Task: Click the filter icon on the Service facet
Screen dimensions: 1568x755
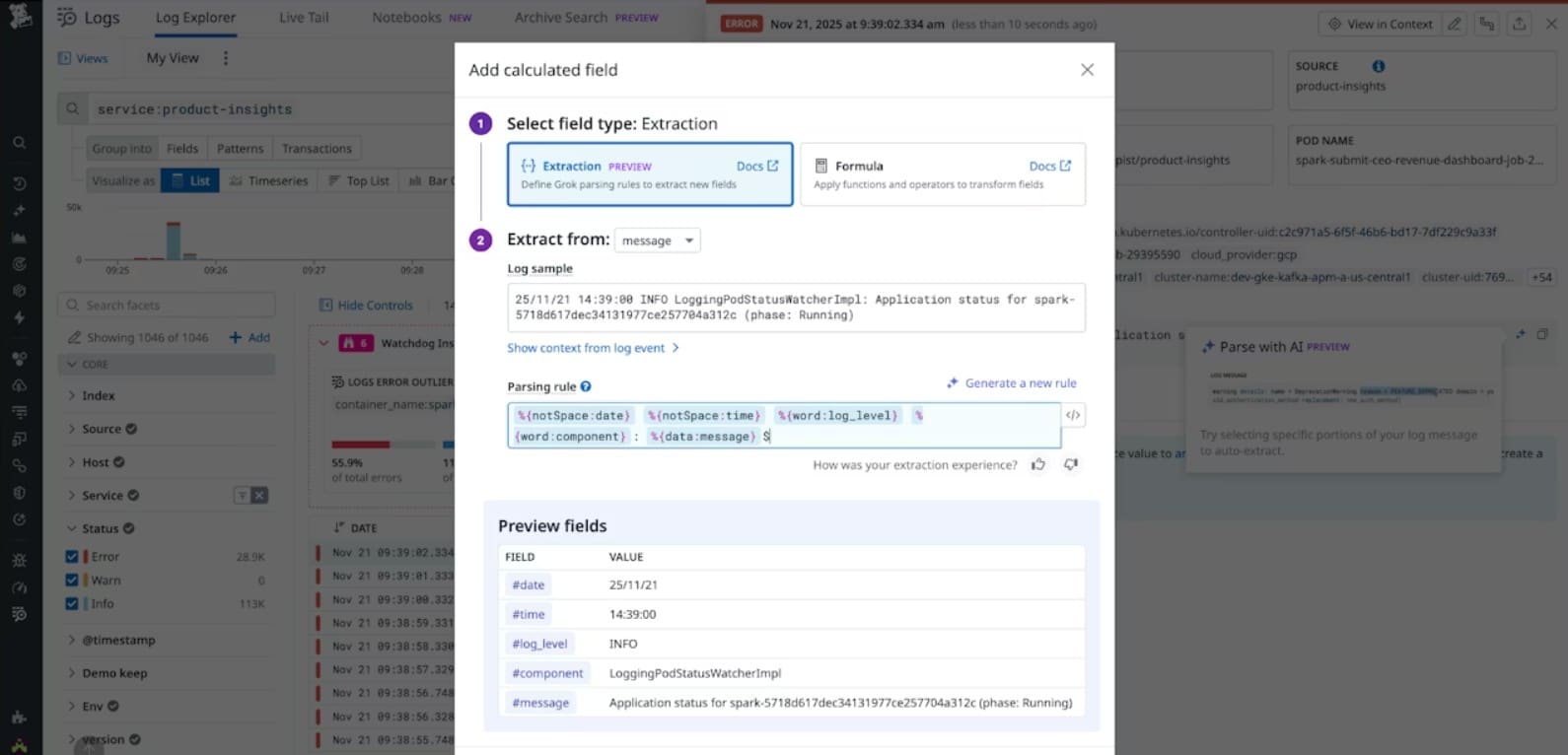Action: tap(242, 495)
